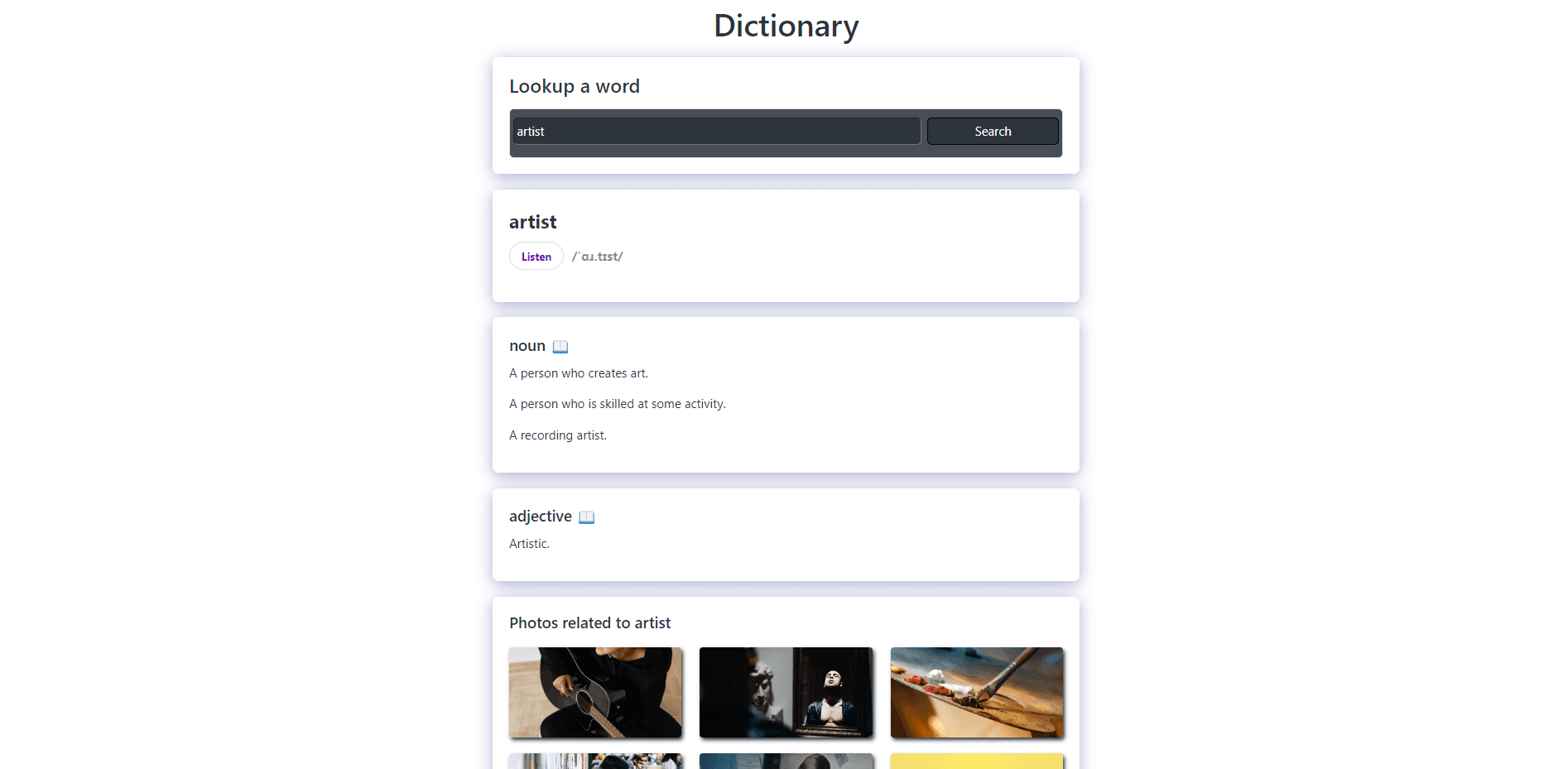Screen dimensions: 1568x769
Task: Click the 'adjective' part-of-speech label
Action: 541,517
